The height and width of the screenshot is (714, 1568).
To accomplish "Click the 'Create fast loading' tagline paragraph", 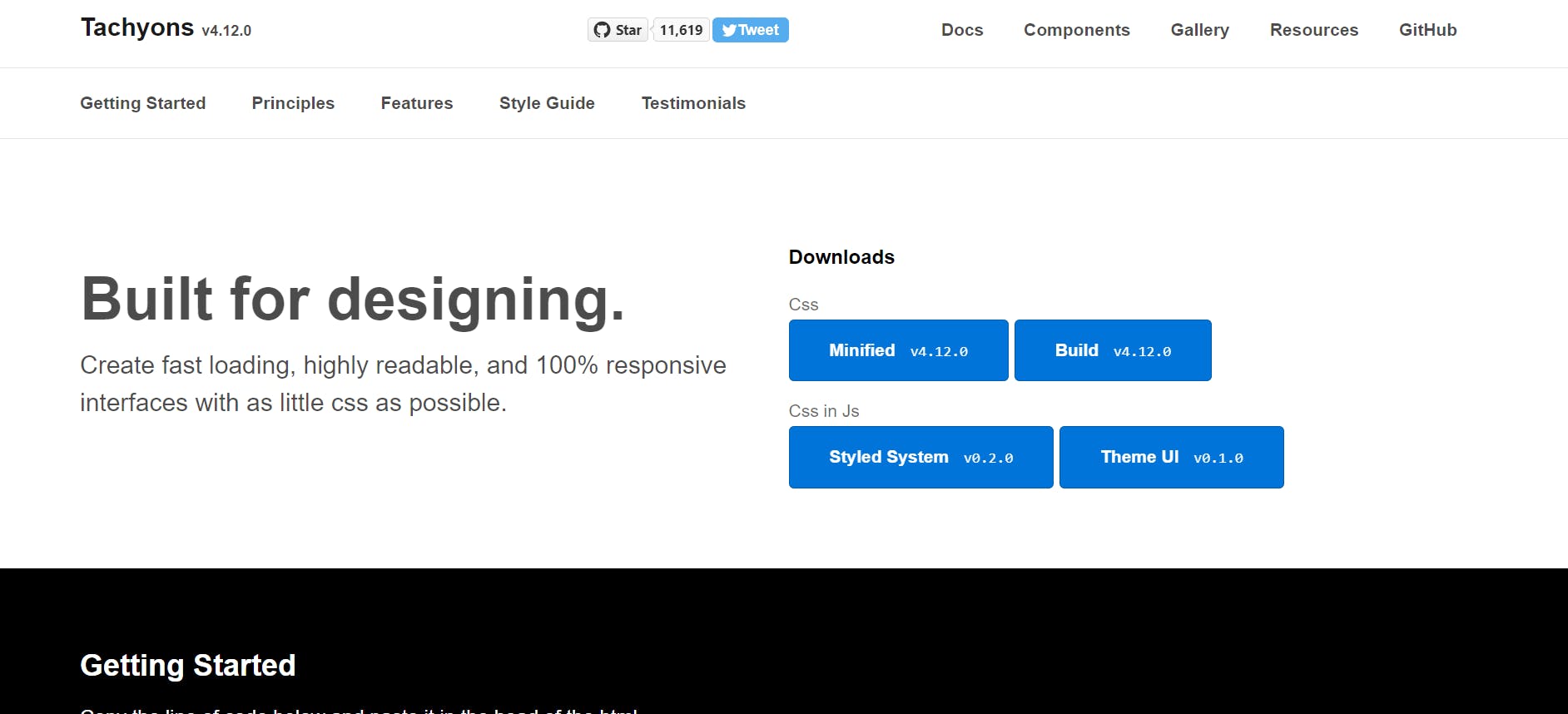I will [404, 384].
